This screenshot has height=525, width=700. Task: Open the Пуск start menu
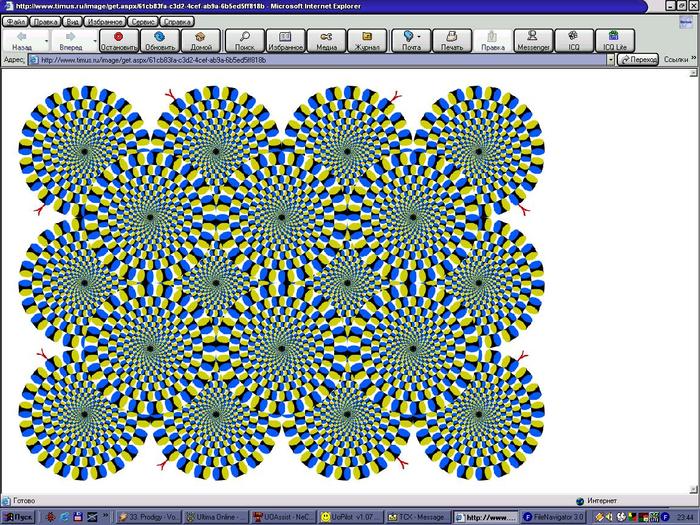[19, 517]
